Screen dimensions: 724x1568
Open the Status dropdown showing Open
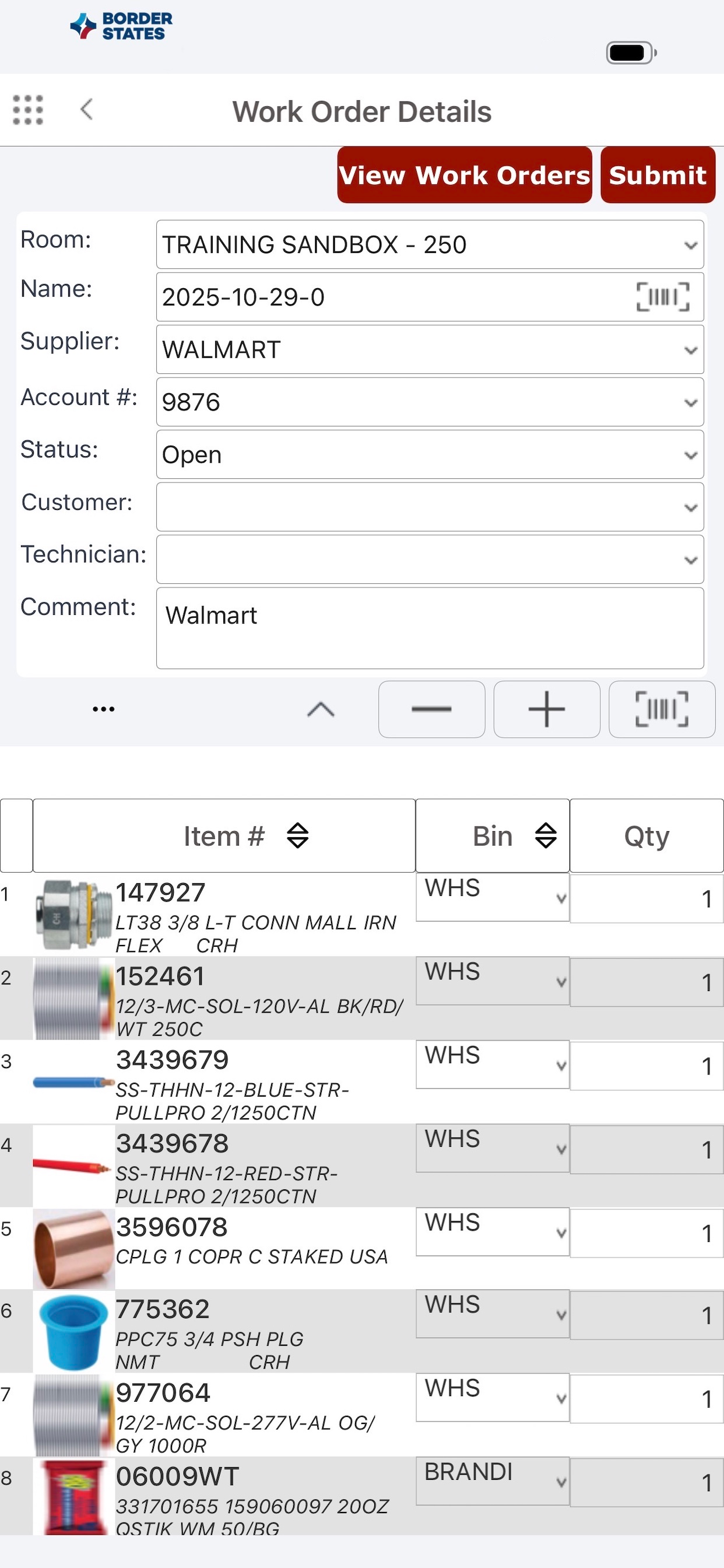coord(430,454)
